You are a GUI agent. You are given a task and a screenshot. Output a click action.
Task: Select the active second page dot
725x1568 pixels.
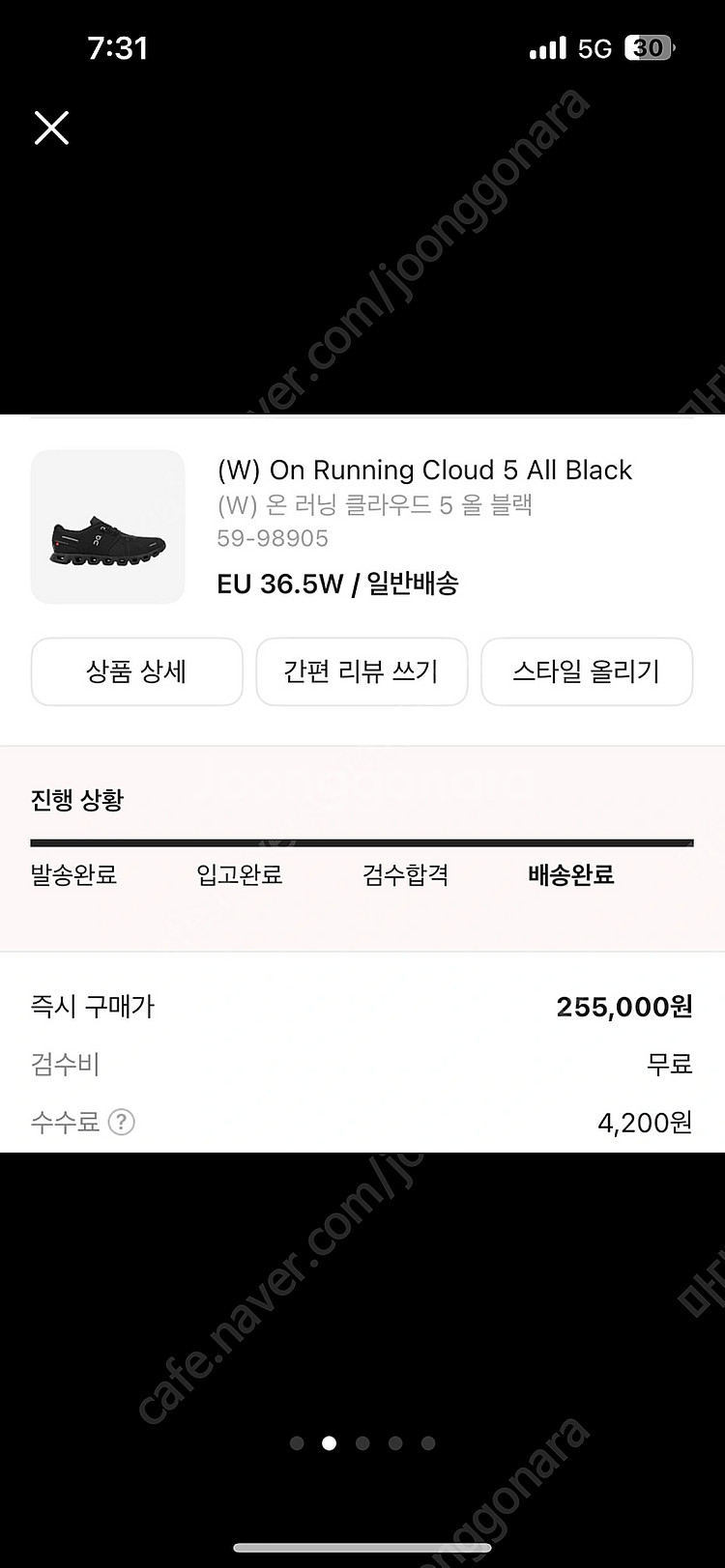coord(329,1443)
